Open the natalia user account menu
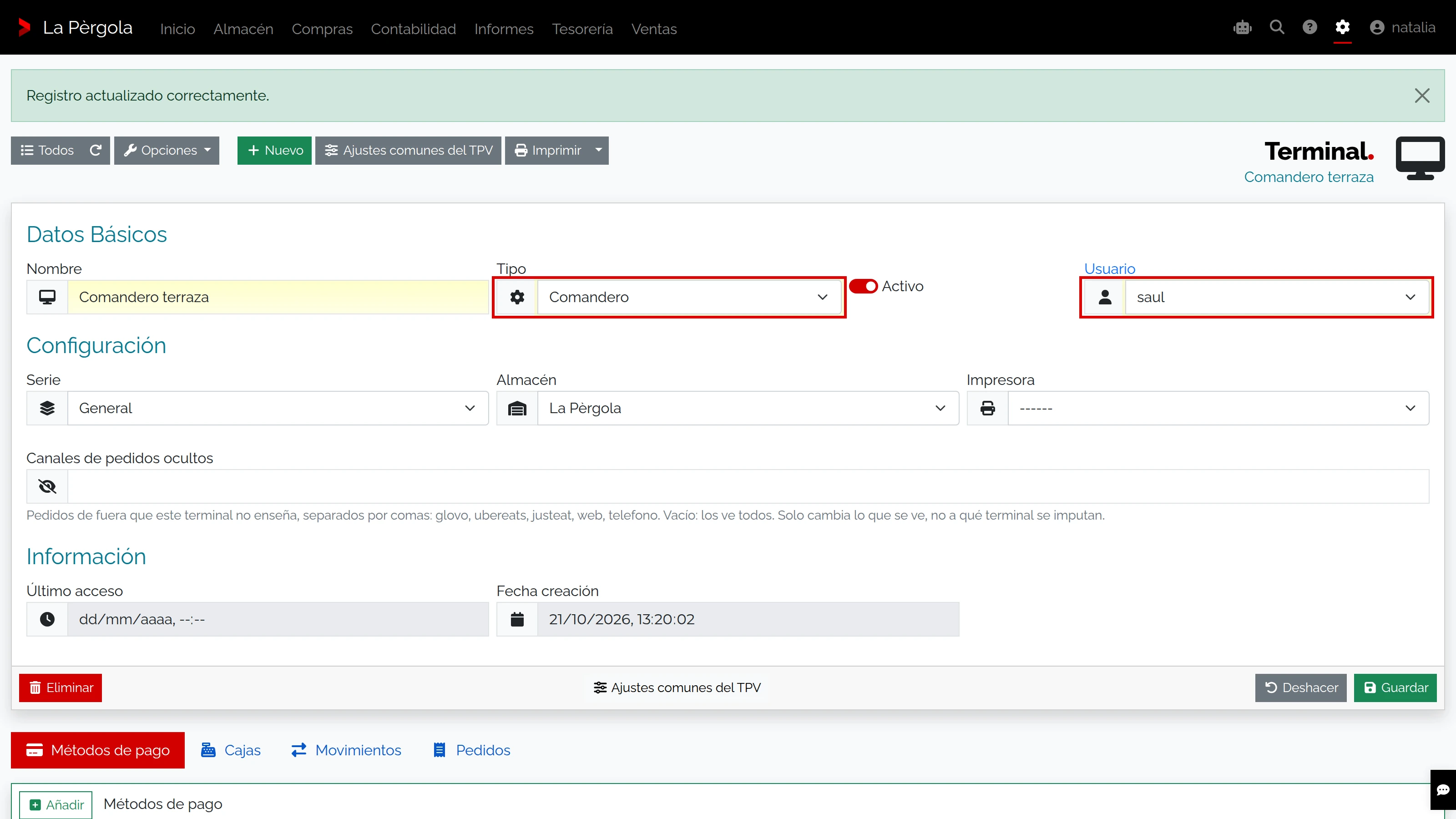 [x=1403, y=27]
